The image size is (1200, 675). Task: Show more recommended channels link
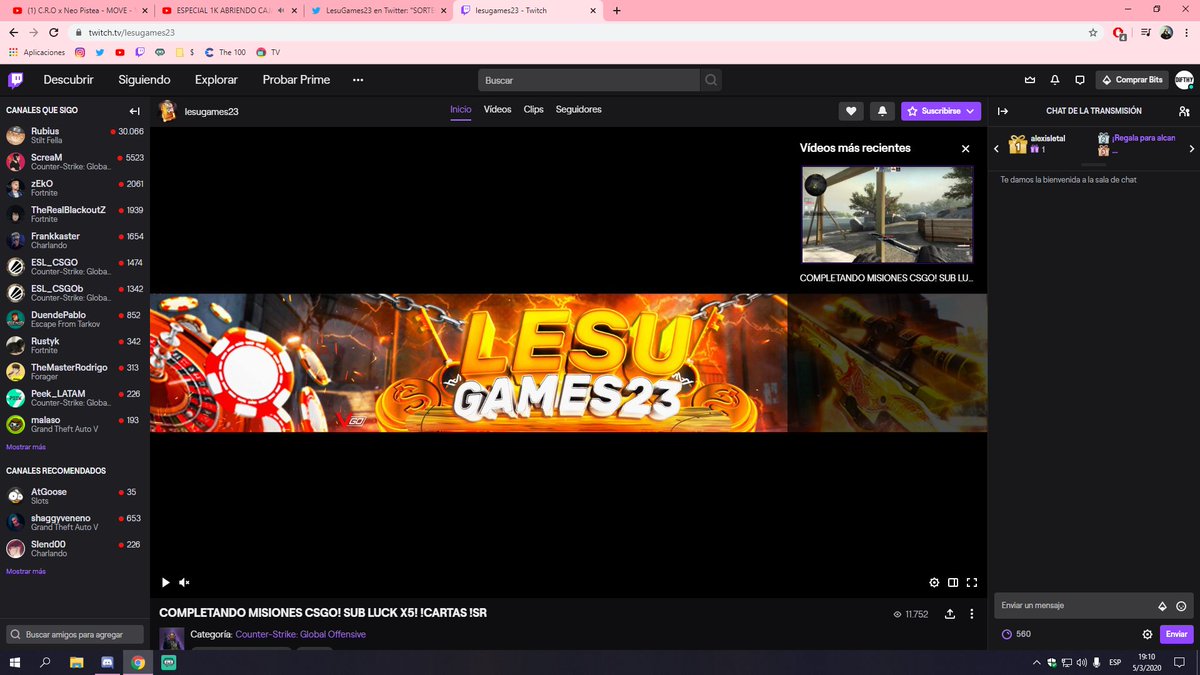click(26, 571)
